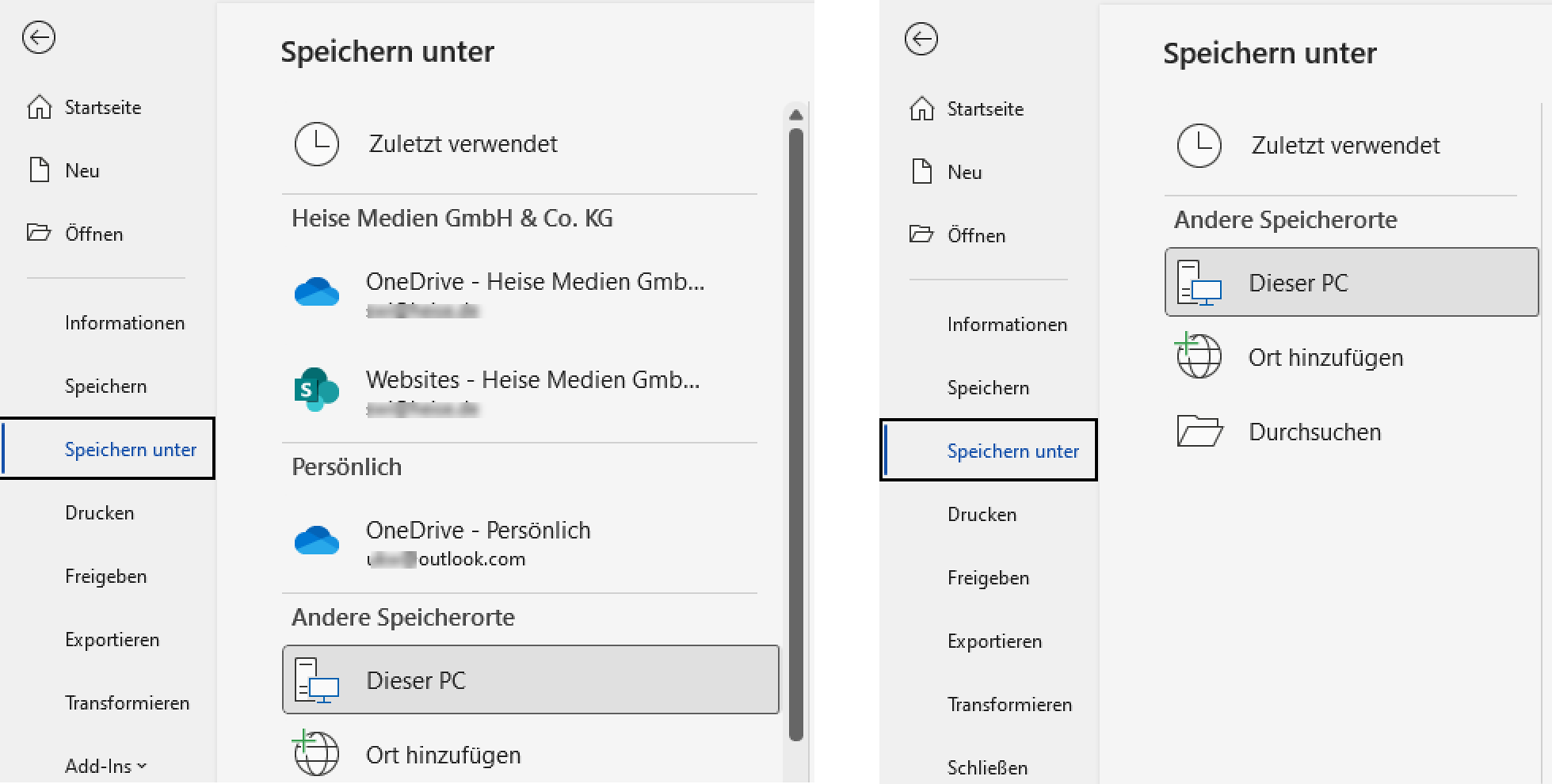This screenshot has height=784, width=1552.
Task: Select Exportieren in the right screenshot's menu
Action: point(994,641)
